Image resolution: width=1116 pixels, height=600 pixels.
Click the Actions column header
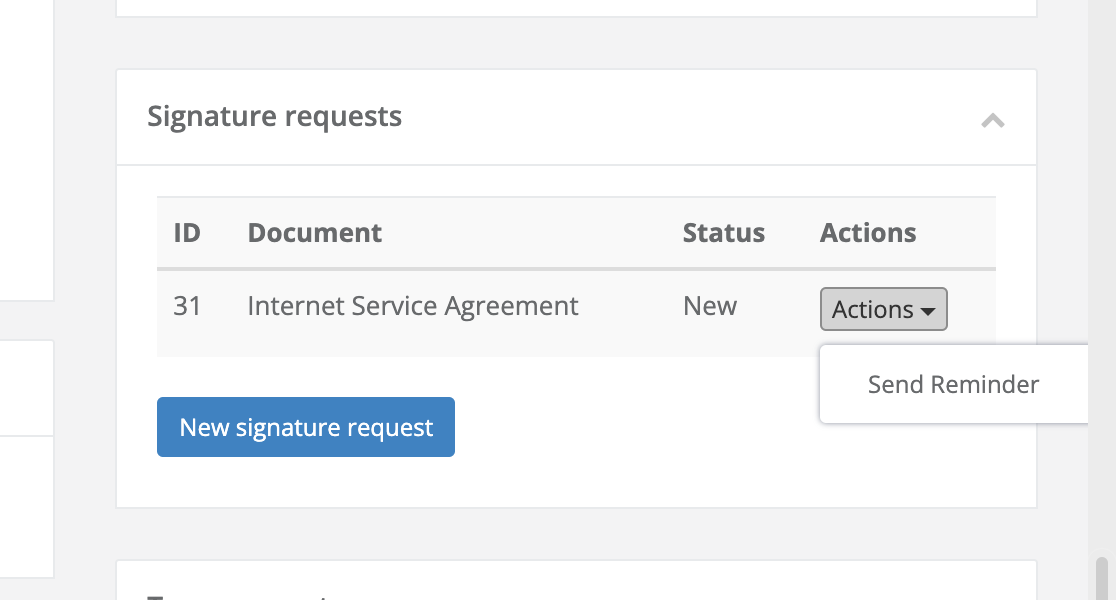tap(867, 232)
